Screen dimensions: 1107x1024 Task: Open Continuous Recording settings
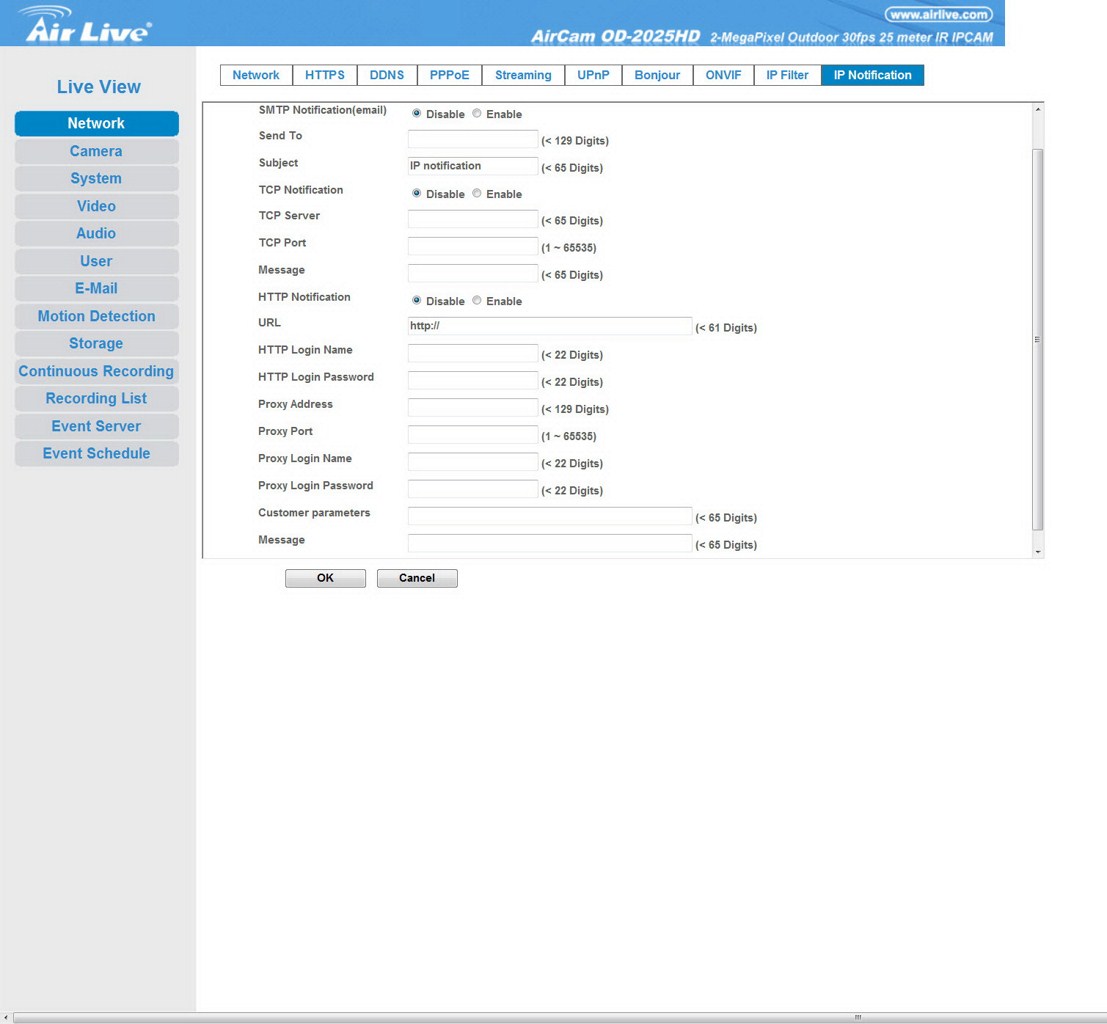[97, 371]
